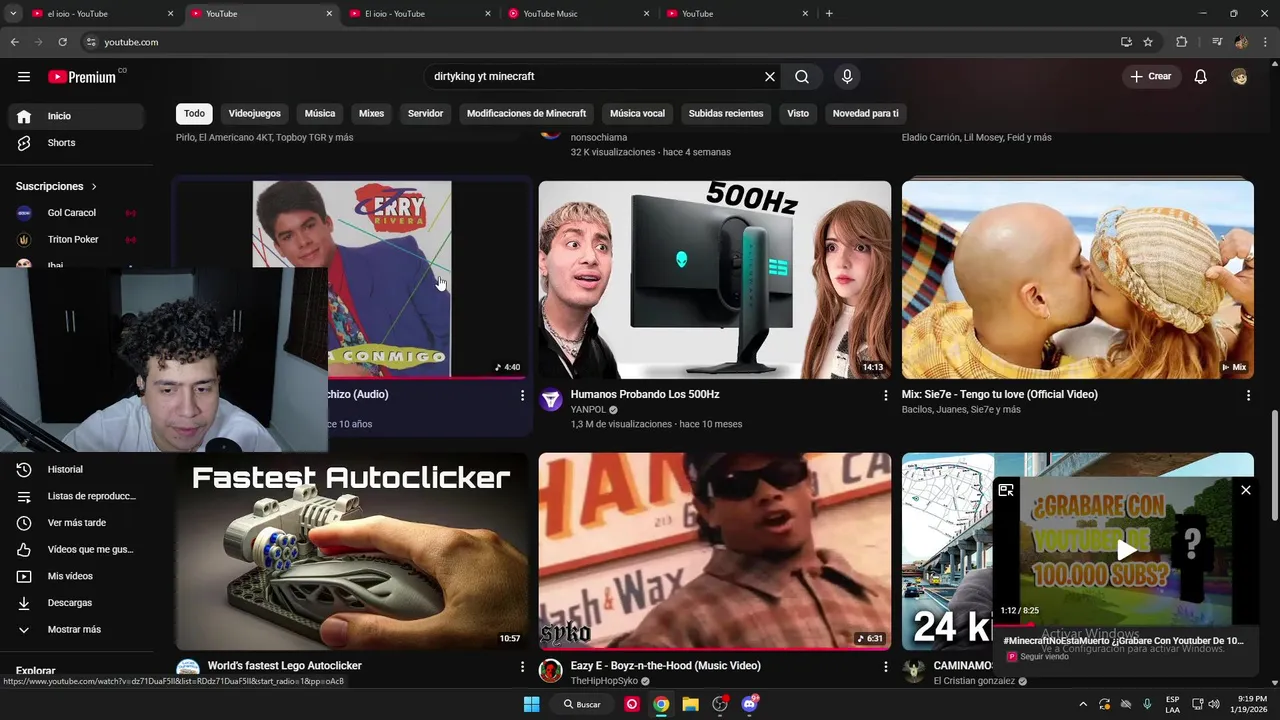The width and height of the screenshot is (1280, 720).
Task: Open the account avatar menu
Action: pyautogui.click(x=1239, y=77)
